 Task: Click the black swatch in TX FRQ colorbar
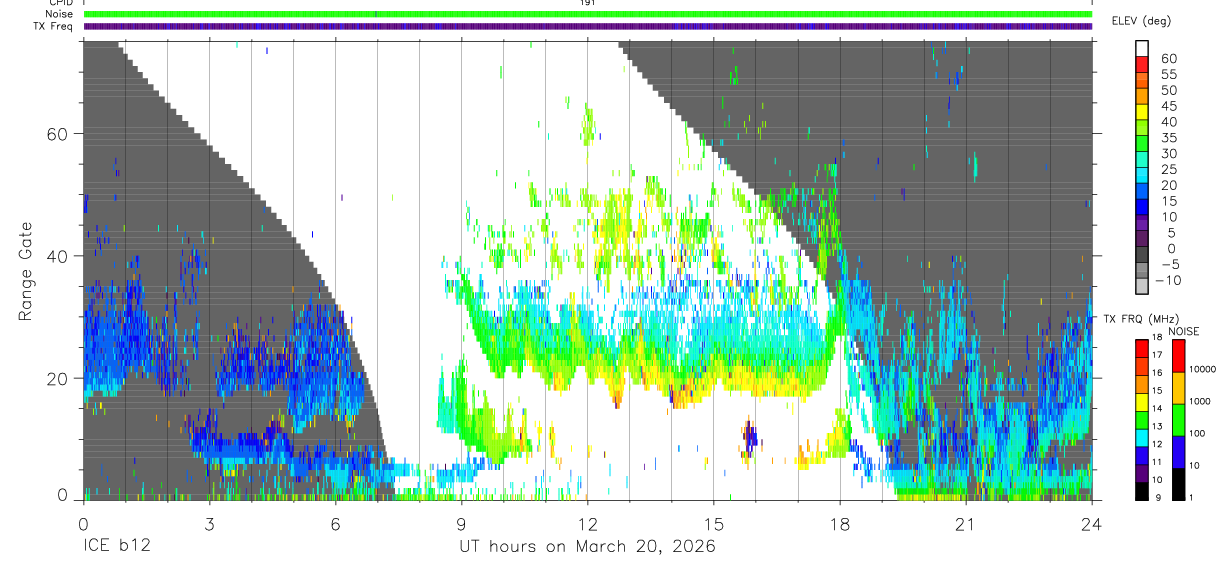click(1142, 489)
